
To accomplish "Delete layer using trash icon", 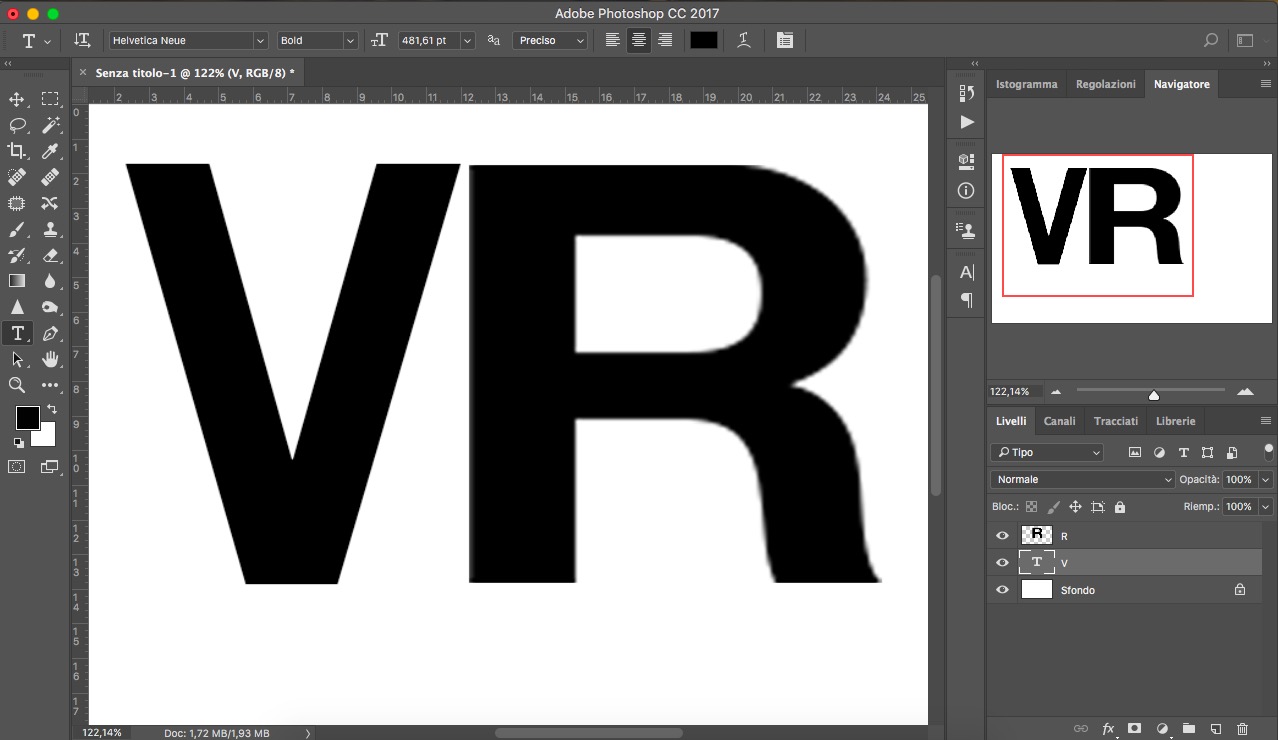I will (1242, 729).
